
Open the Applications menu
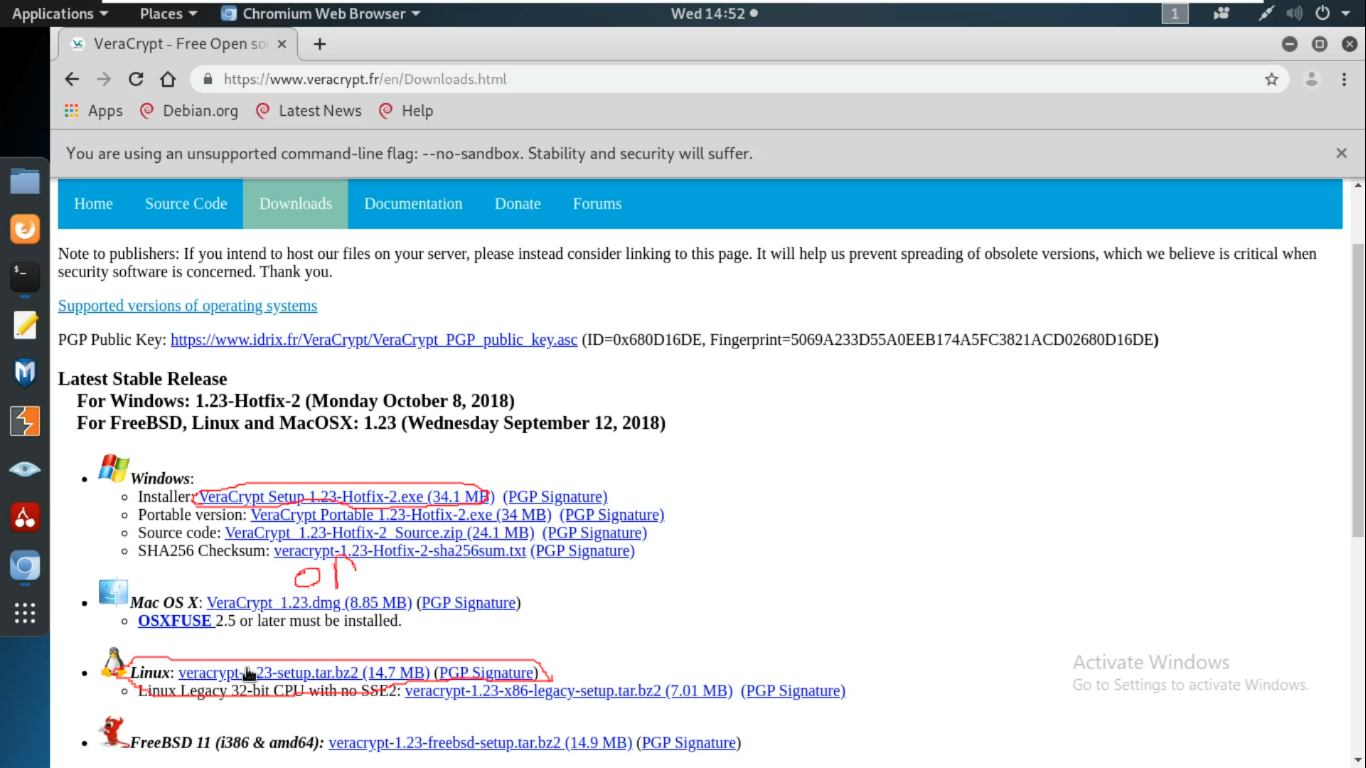[59, 14]
